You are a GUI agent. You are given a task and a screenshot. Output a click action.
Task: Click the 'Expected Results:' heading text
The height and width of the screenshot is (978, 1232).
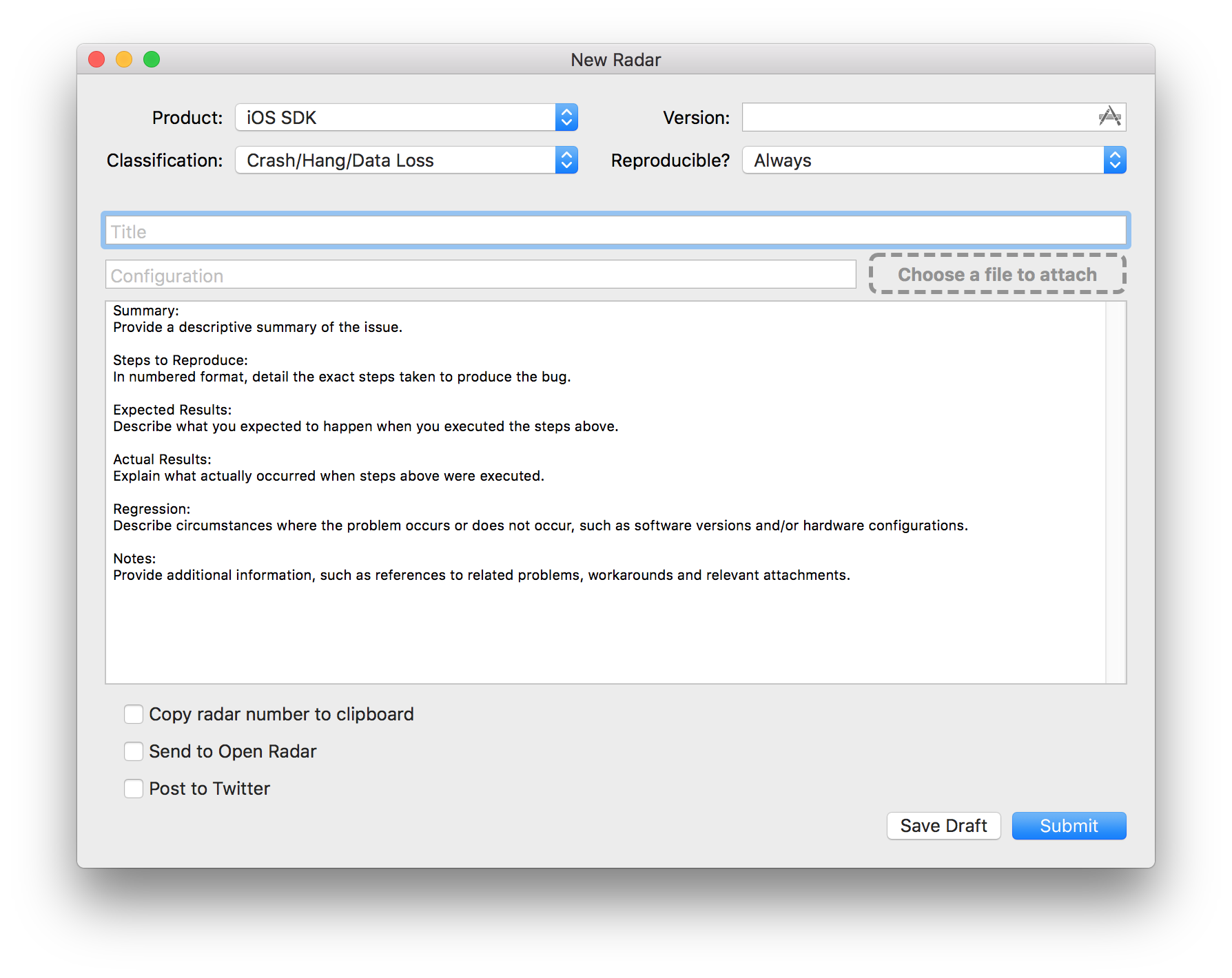point(172,410)
